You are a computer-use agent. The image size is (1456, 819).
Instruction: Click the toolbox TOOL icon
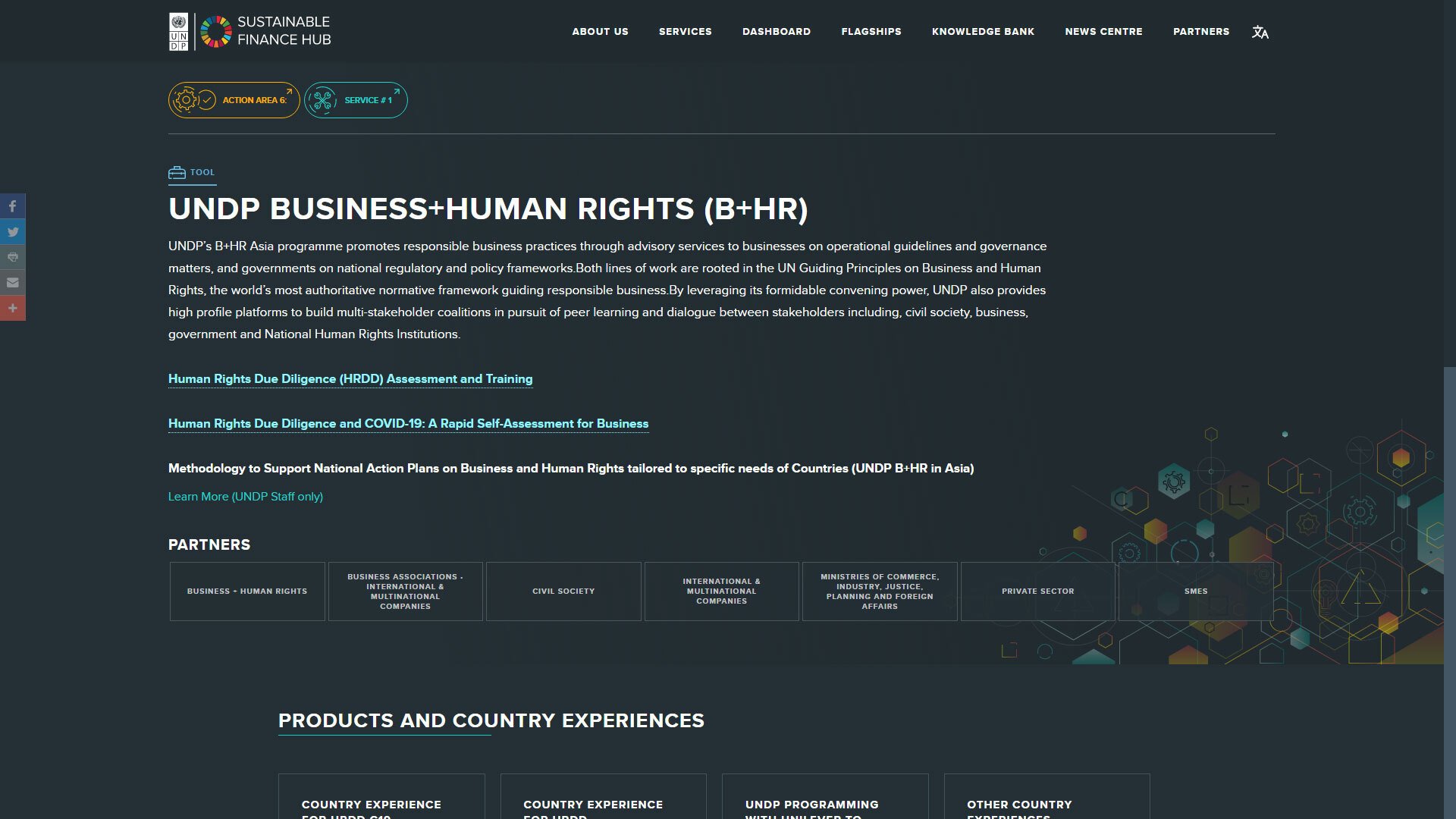point(177,173)
